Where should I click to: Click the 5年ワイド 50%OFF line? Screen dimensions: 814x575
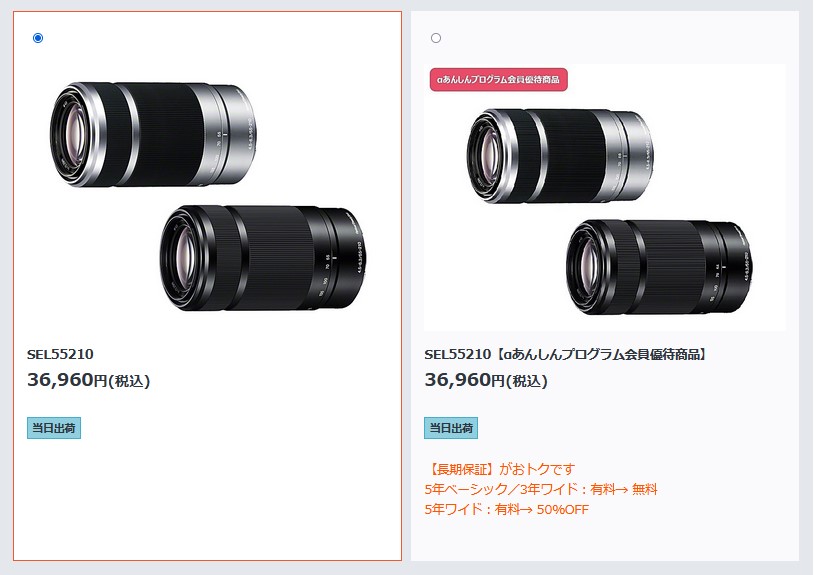(507, 509)
